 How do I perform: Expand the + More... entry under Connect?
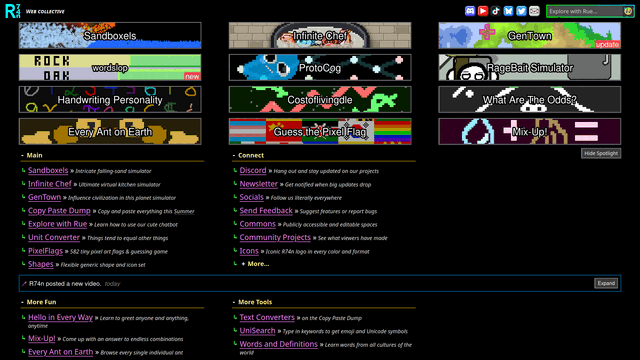click(255, 264)
